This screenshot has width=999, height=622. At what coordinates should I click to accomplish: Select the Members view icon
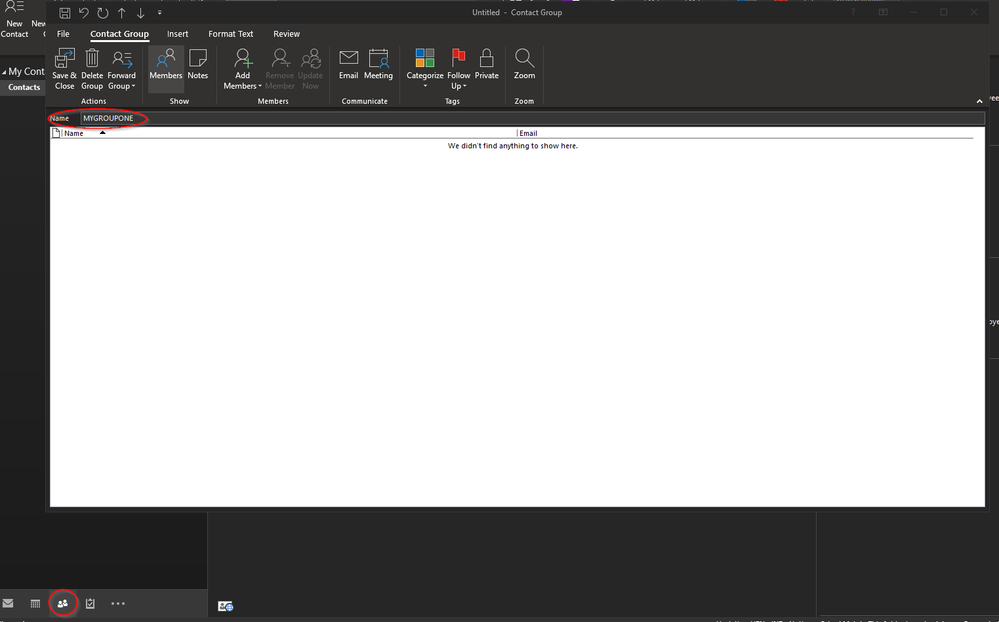click(165, 66)
